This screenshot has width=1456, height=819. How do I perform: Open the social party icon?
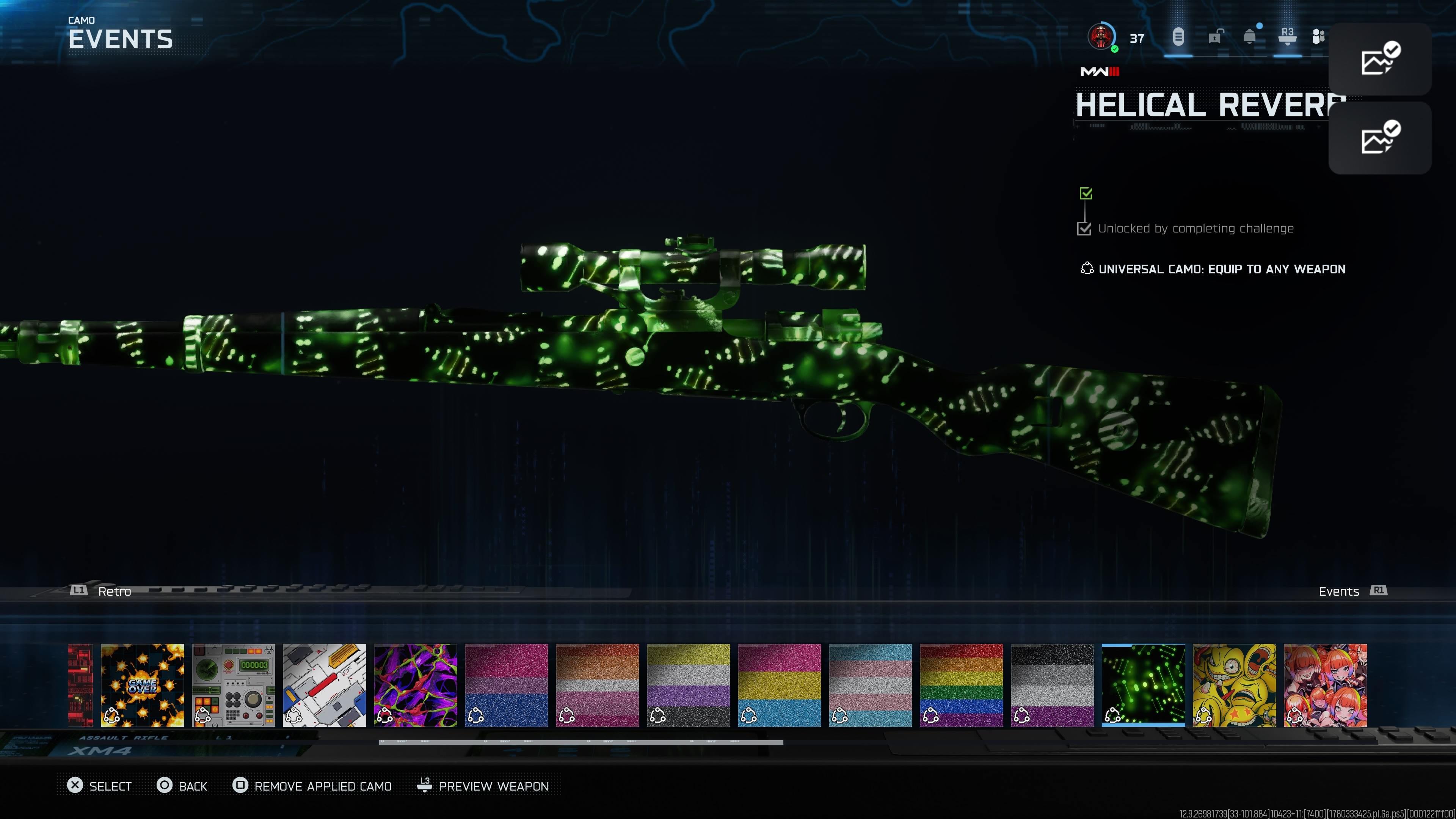[1318, 37]
